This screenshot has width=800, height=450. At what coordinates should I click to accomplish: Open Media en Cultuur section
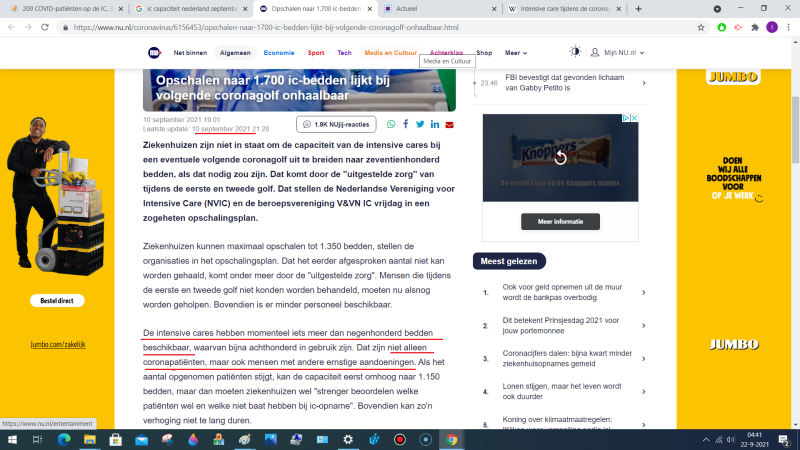tap(390, 53)
